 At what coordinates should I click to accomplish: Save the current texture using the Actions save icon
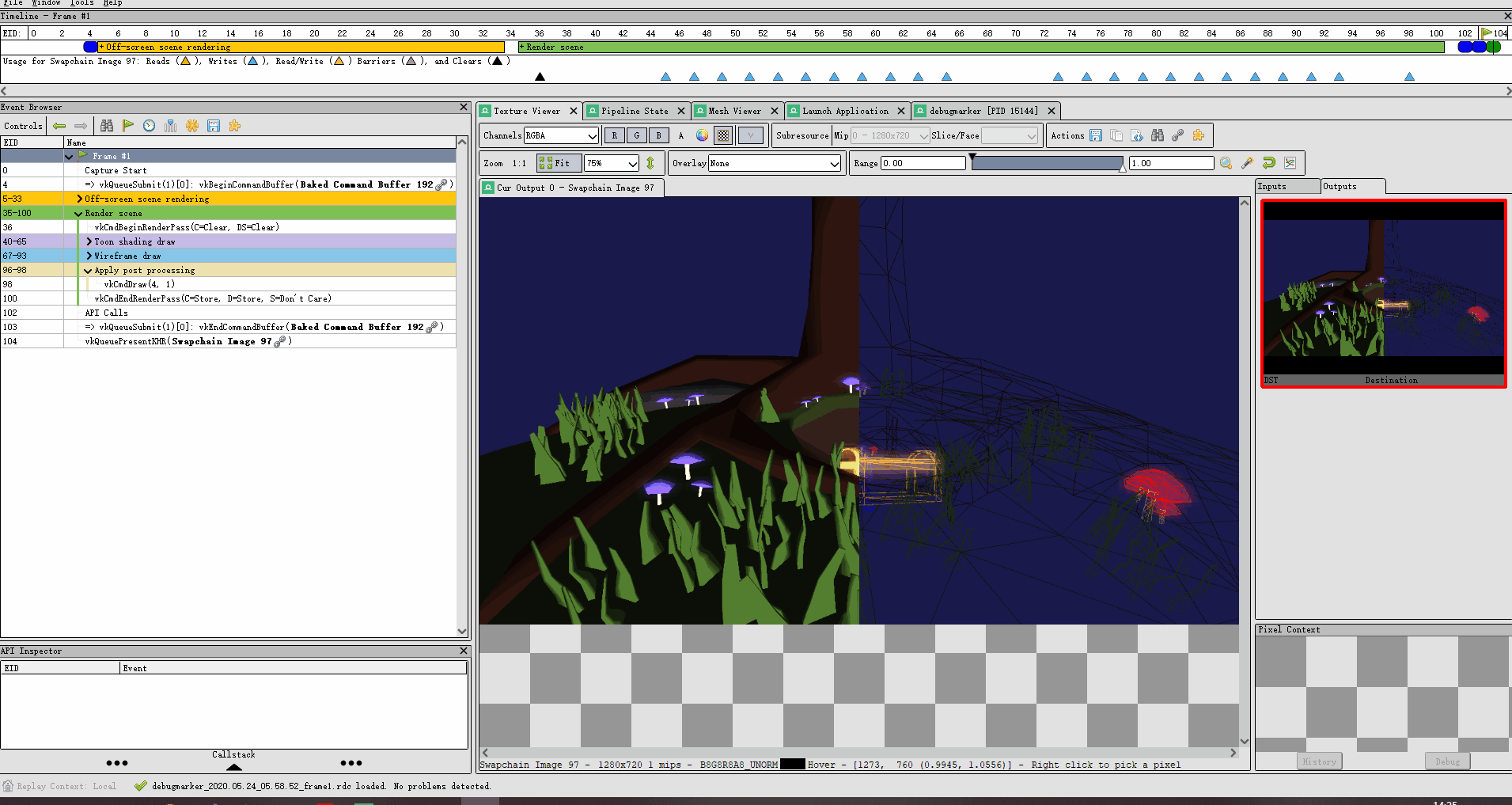[1096, 135]
